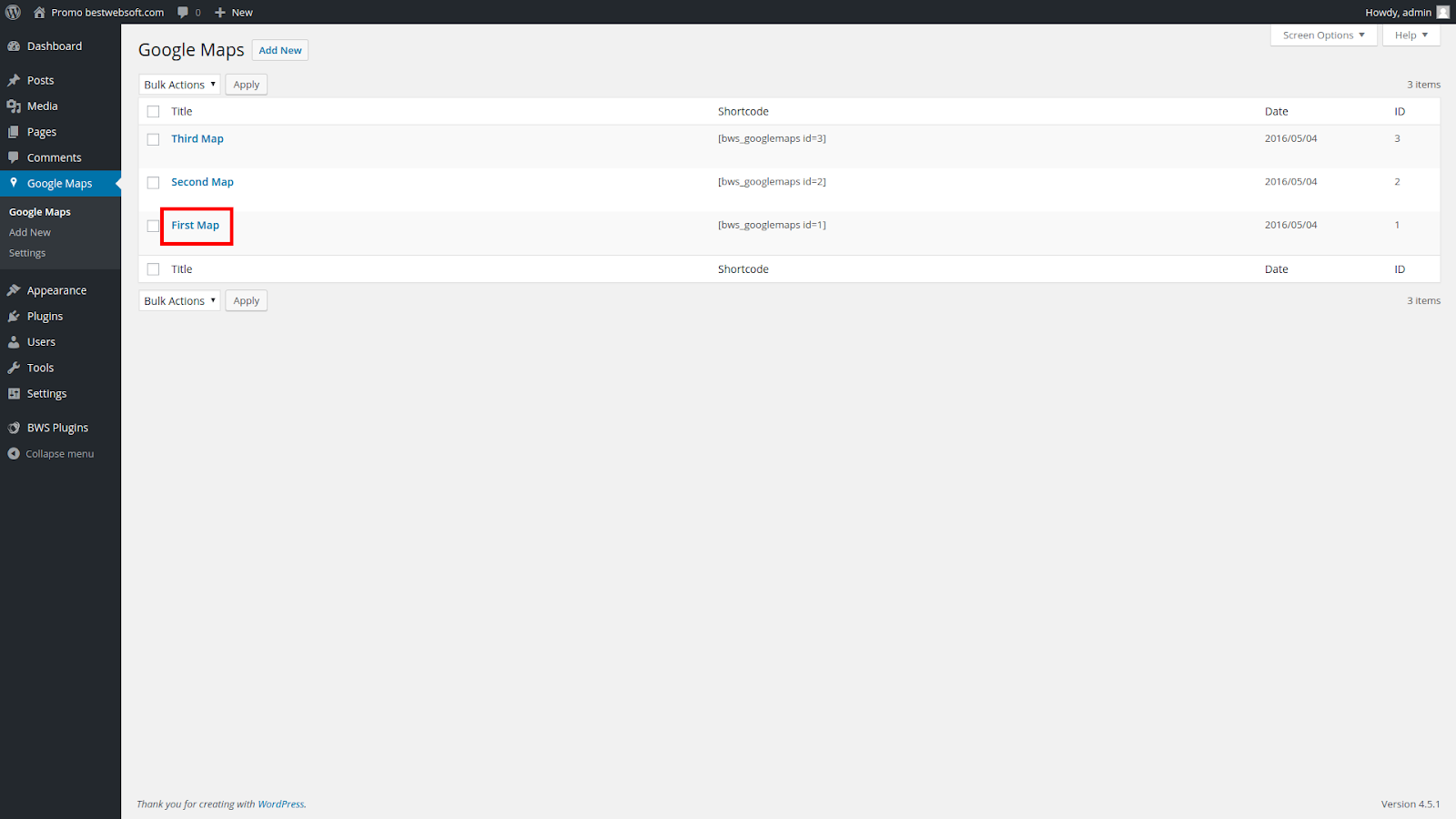
Task: Expand the Help panel
Action: [x=1411, y=35]
